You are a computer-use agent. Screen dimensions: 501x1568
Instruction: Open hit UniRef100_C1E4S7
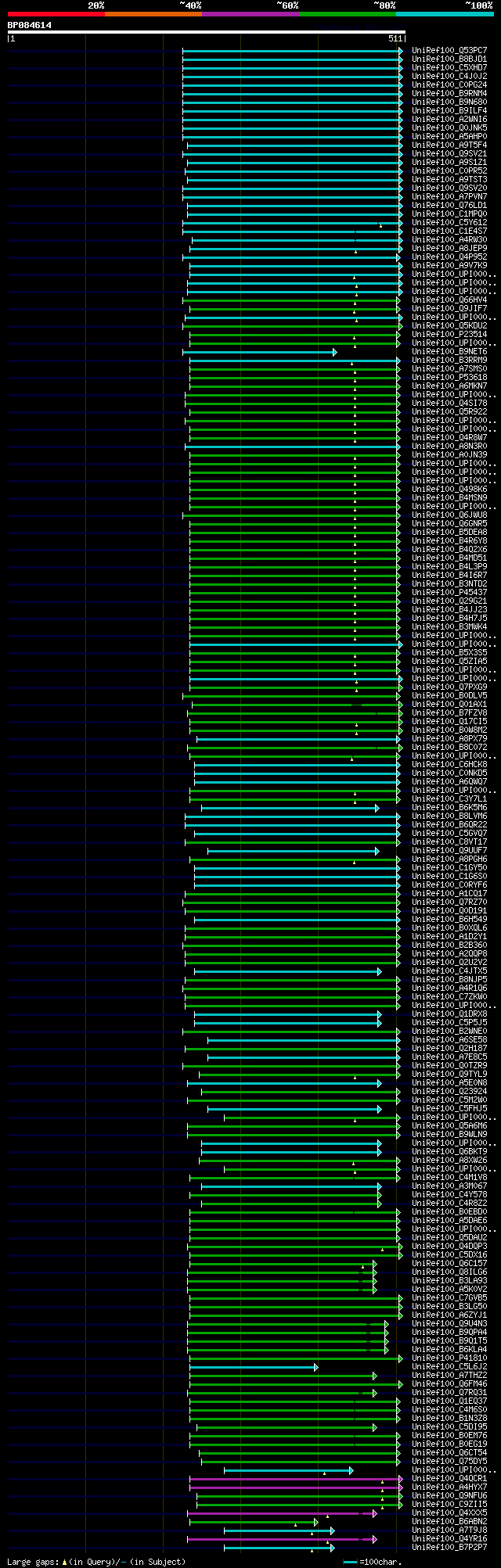pos(449,231)
